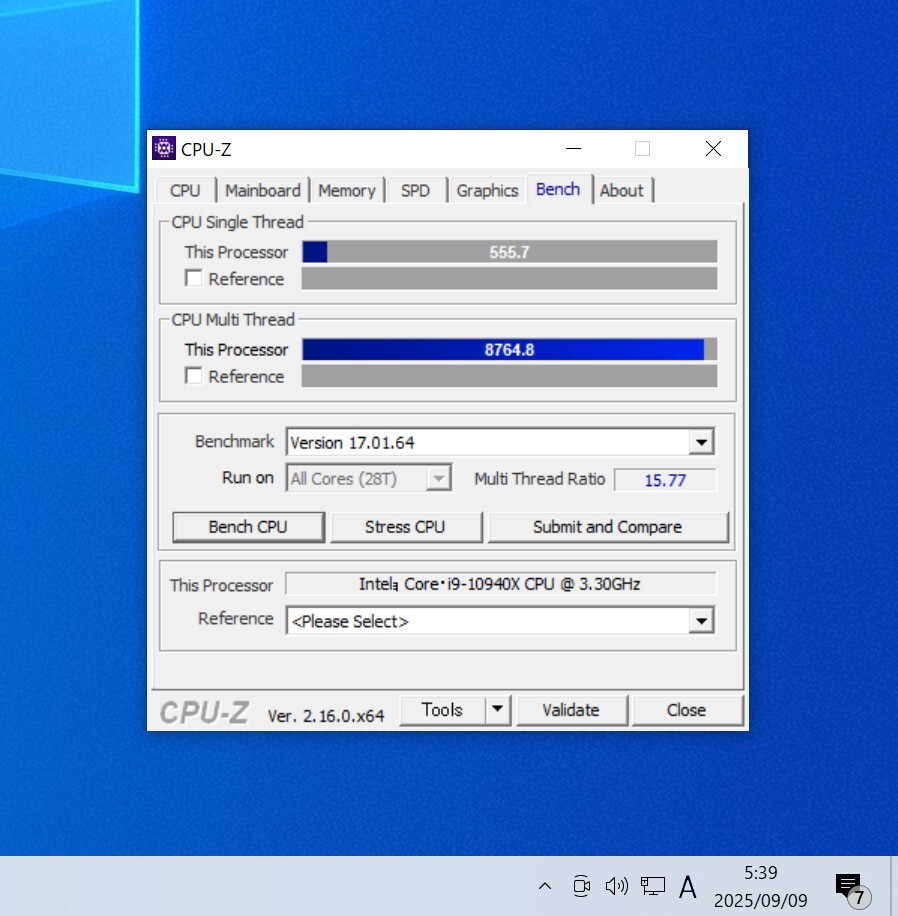This screenshot has height=916, width=898.
Task: Show hidden tray icons chevron
Action: [x=545, y=886]
